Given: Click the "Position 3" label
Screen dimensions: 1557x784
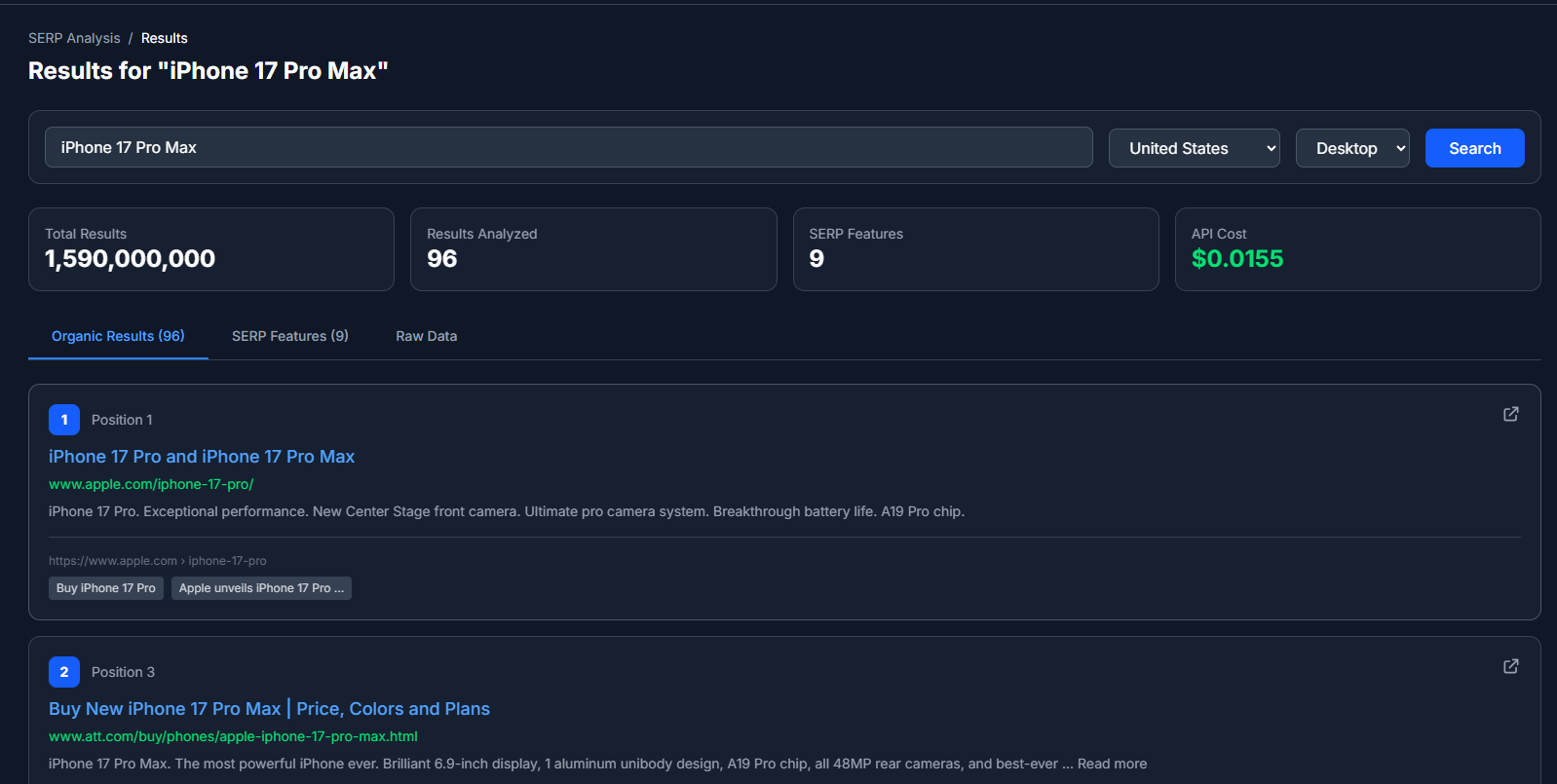Looking at the screenshot, I should pos(123,672).
